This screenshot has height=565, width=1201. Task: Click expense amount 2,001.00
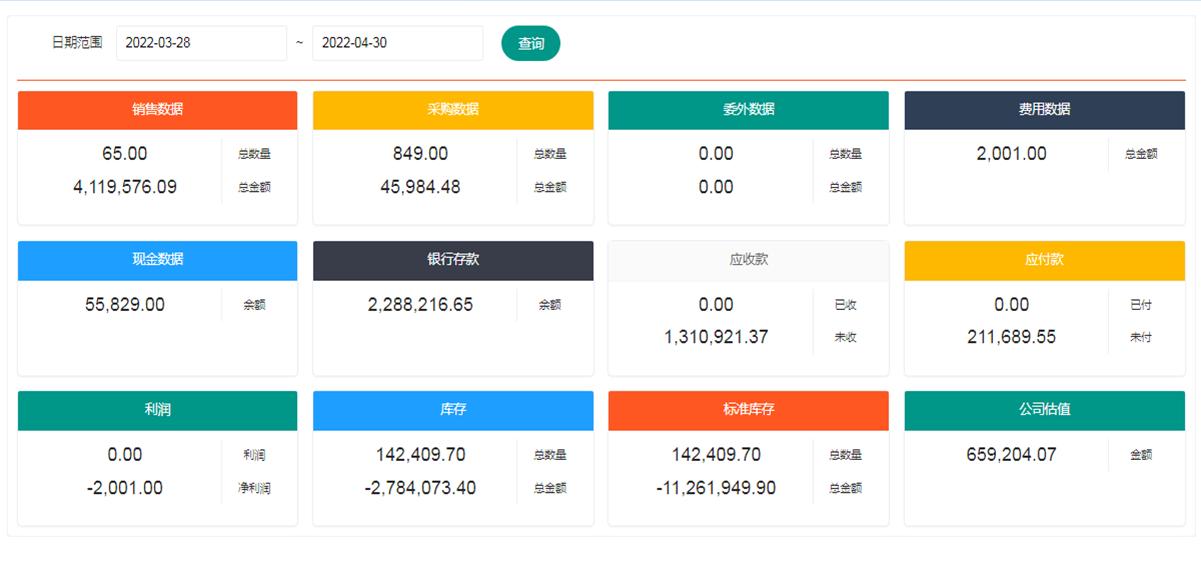click(x=1012, y=154)
